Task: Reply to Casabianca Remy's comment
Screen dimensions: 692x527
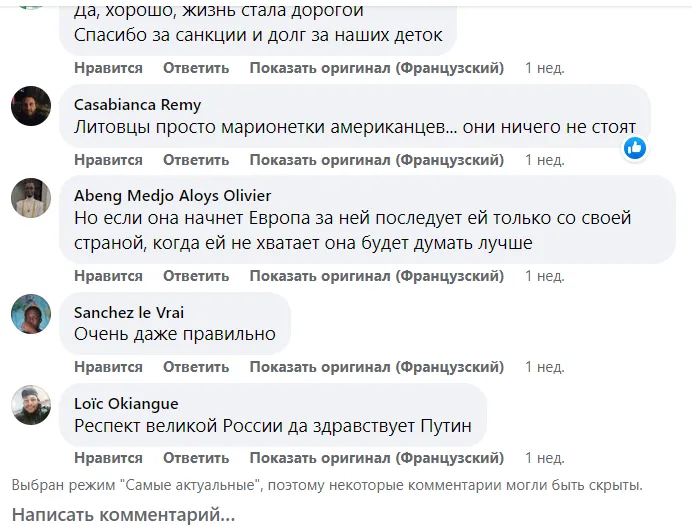Action: [x=196, y=160]
